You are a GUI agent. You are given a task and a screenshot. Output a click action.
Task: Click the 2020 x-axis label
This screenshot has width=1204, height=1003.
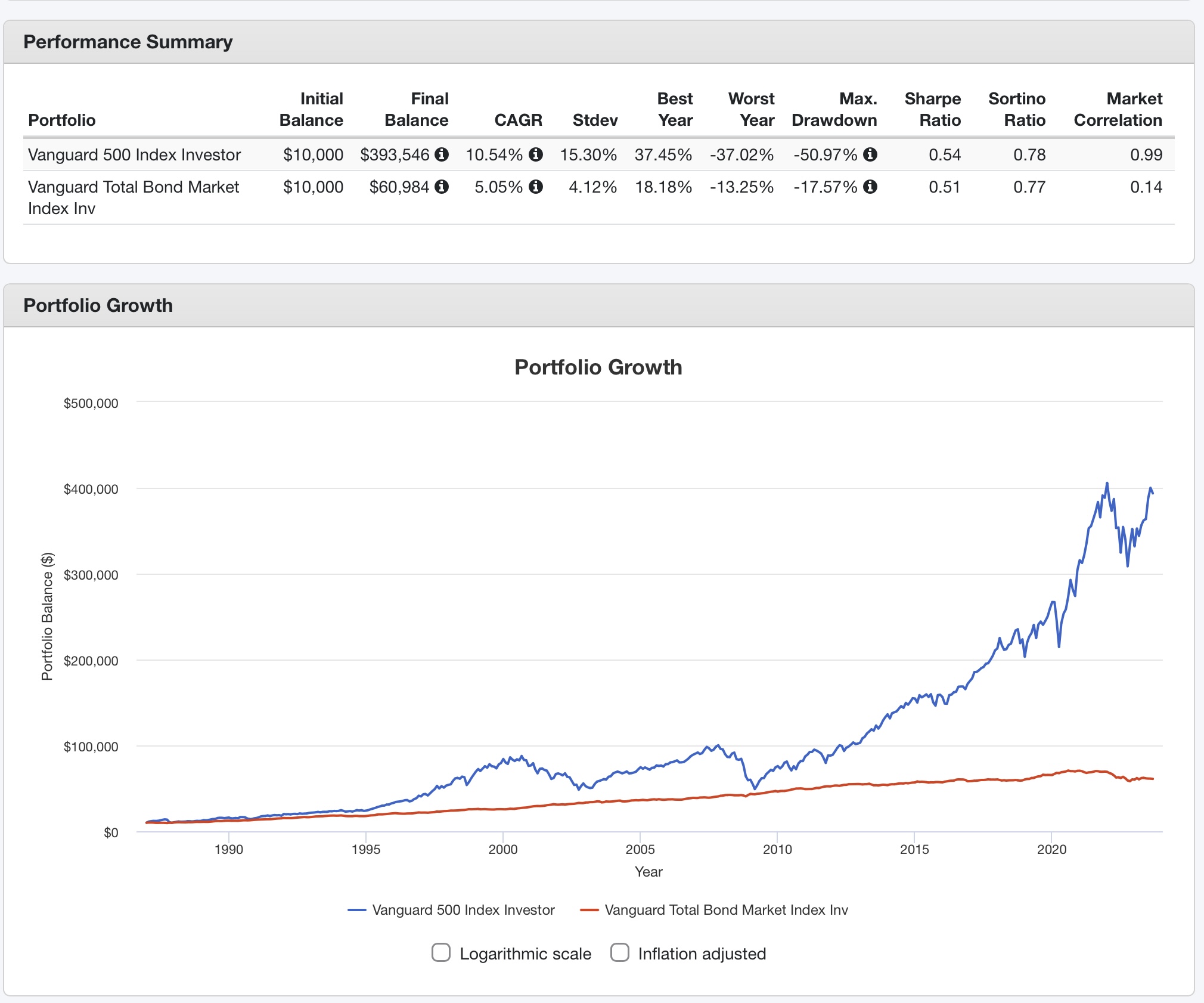1051,849
